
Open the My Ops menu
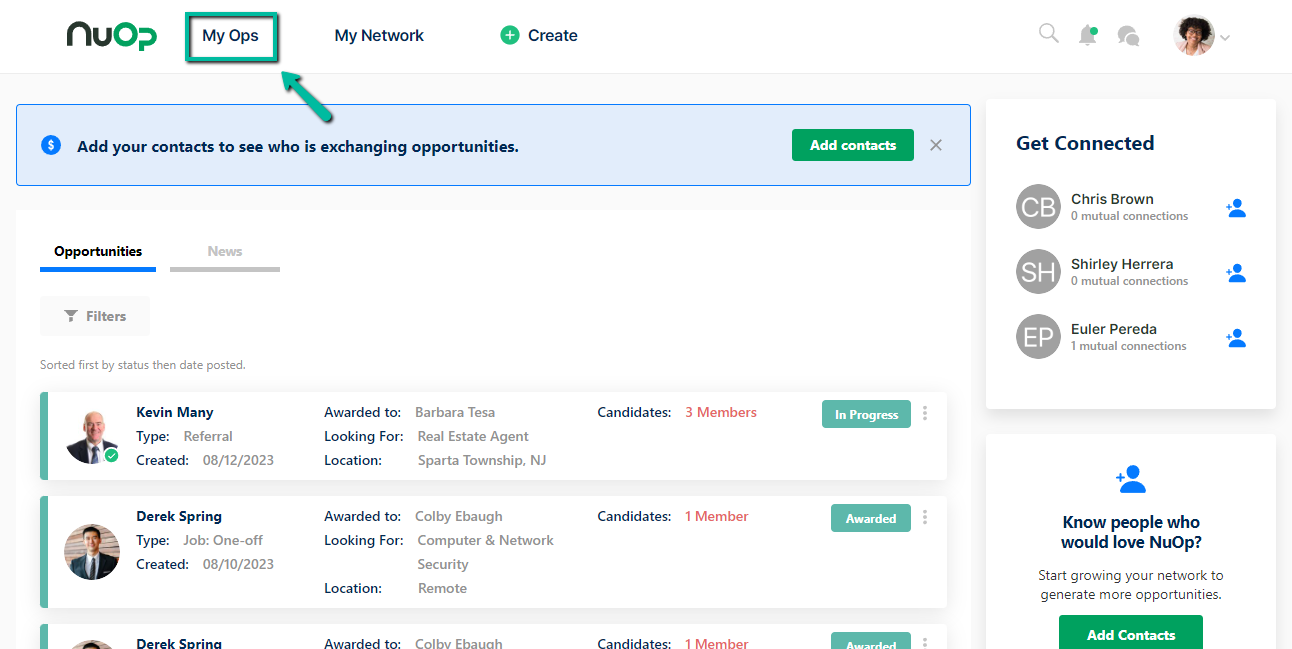click(230, 36)
